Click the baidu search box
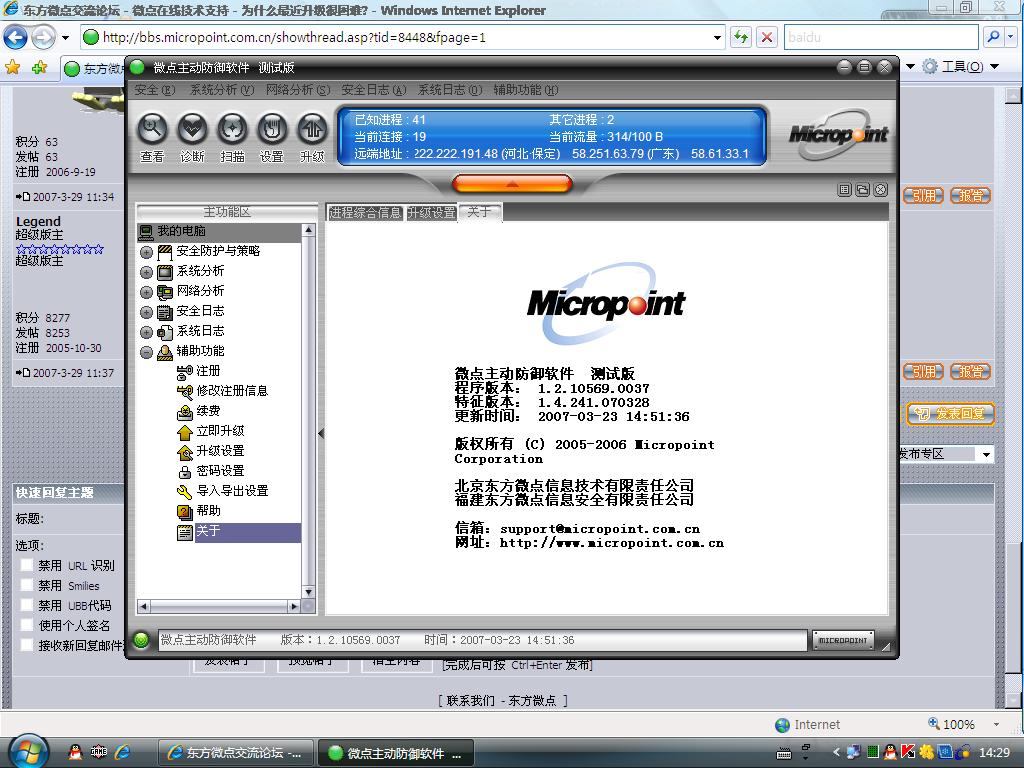This screenshot has height=768, width=1024. pyautogui.click(x=882, y=37)
